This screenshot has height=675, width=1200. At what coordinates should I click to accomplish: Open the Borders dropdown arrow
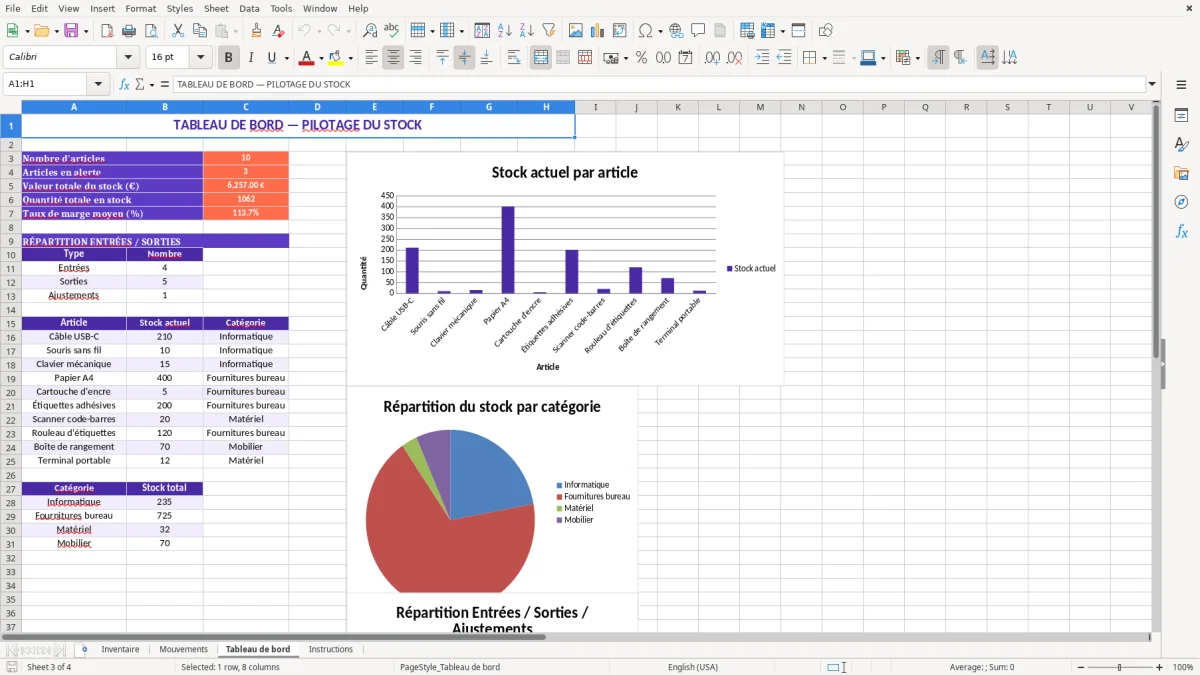[824, 58]
